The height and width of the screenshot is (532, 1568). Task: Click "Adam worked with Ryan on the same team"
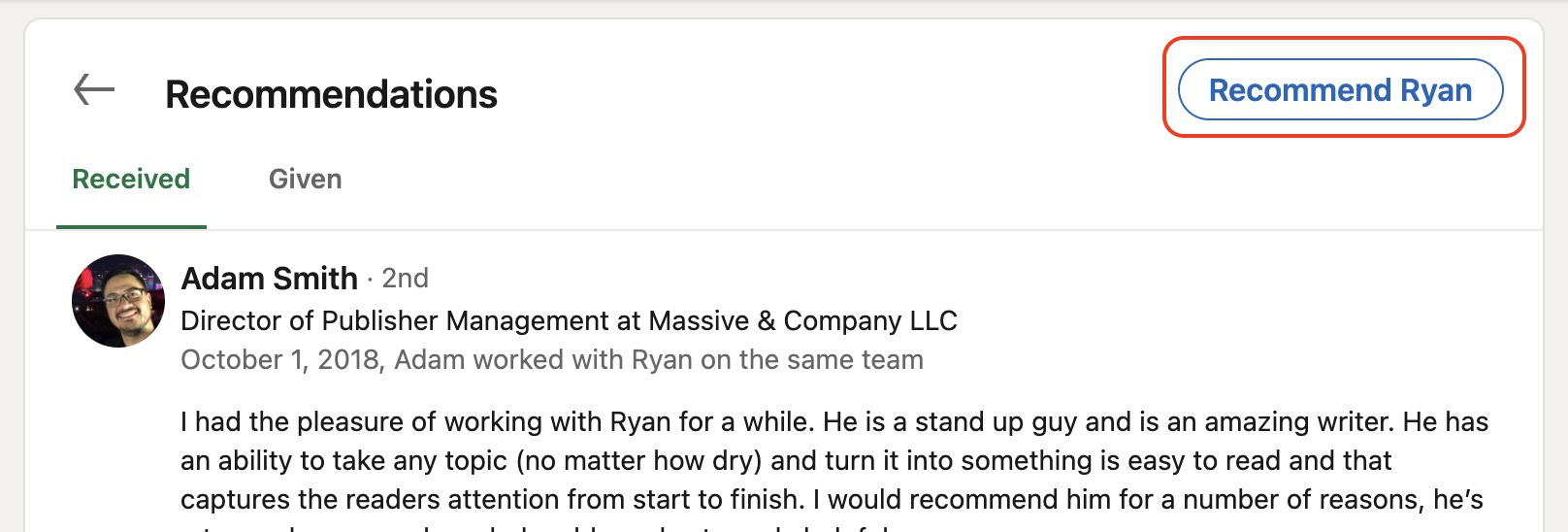pos(658,360)
